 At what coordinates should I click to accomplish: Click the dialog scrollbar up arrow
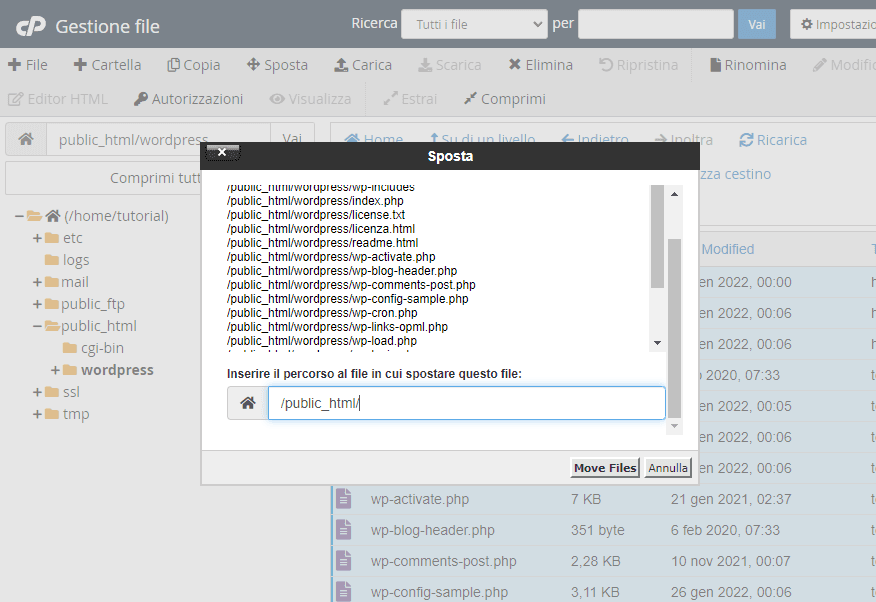tap(674, 194)
